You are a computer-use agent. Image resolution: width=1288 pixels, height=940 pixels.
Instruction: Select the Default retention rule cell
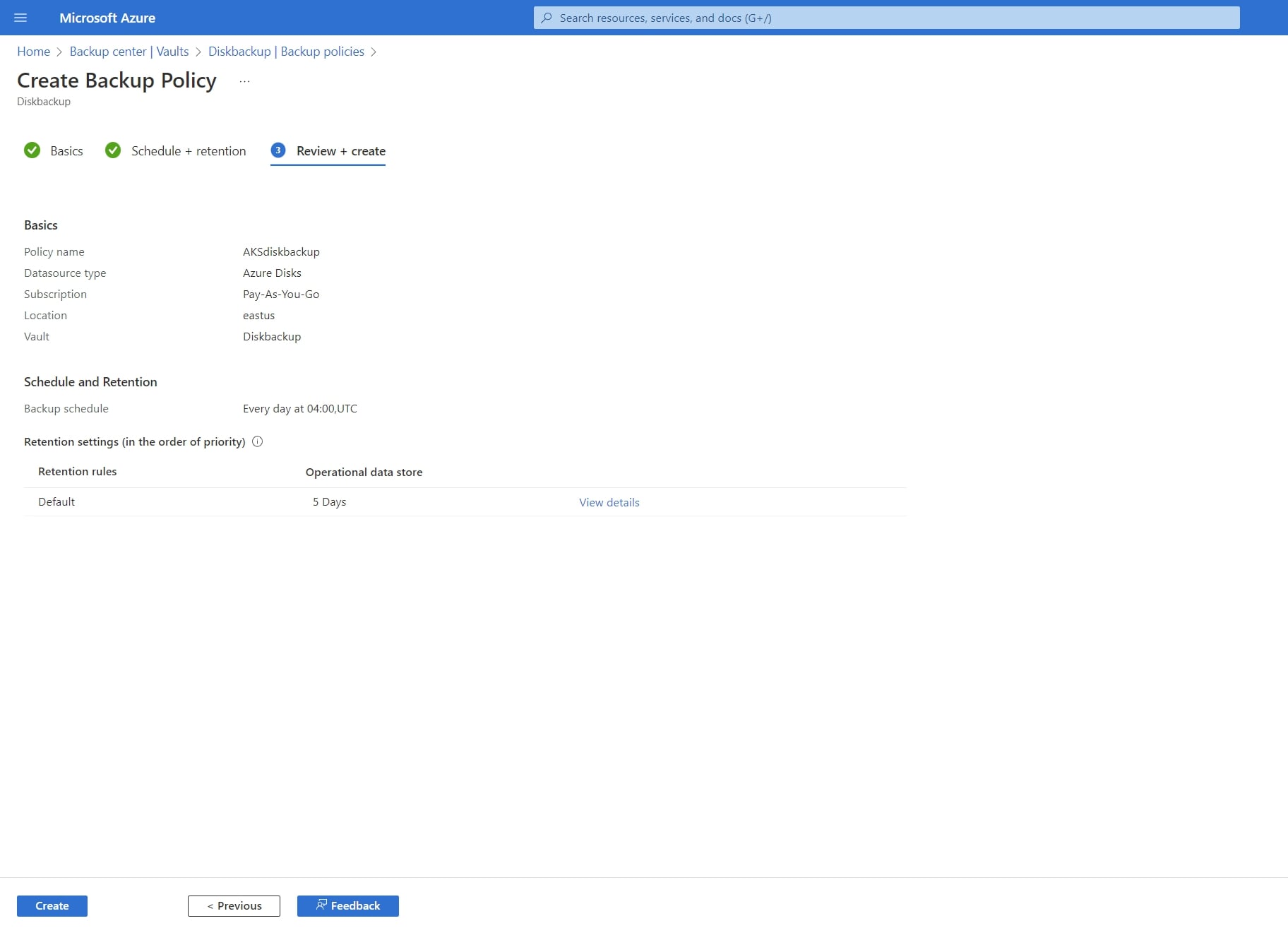coord(56,501)
